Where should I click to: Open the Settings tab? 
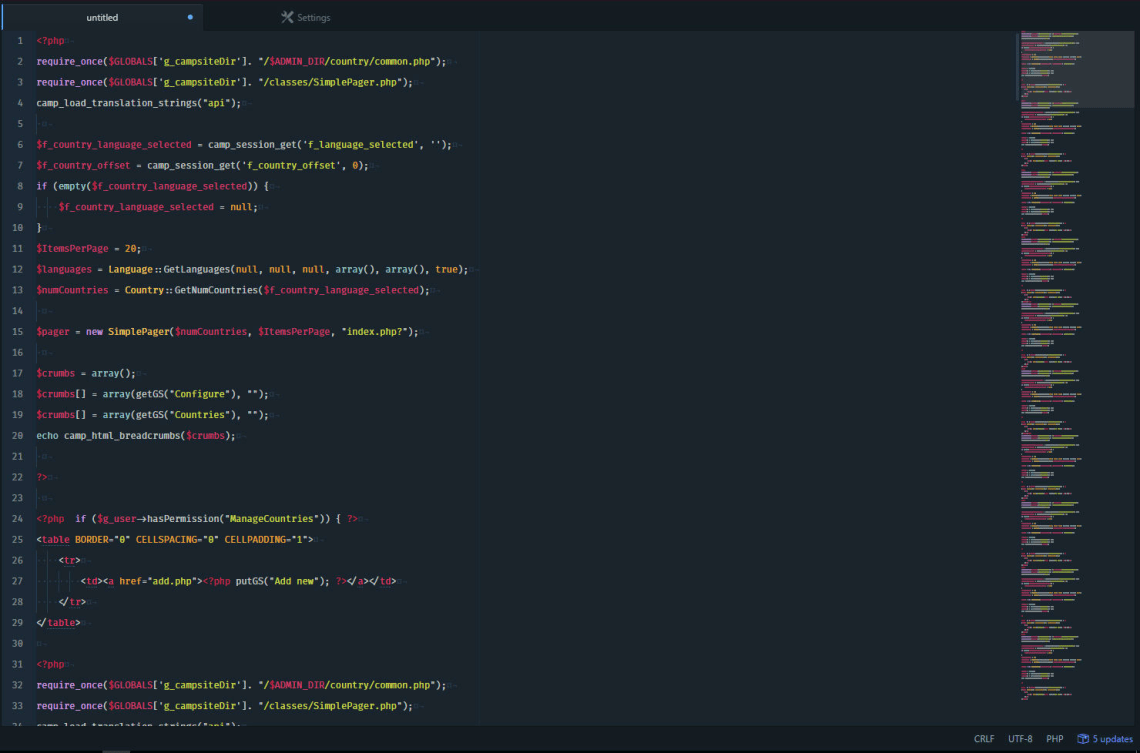pos(305,17)
